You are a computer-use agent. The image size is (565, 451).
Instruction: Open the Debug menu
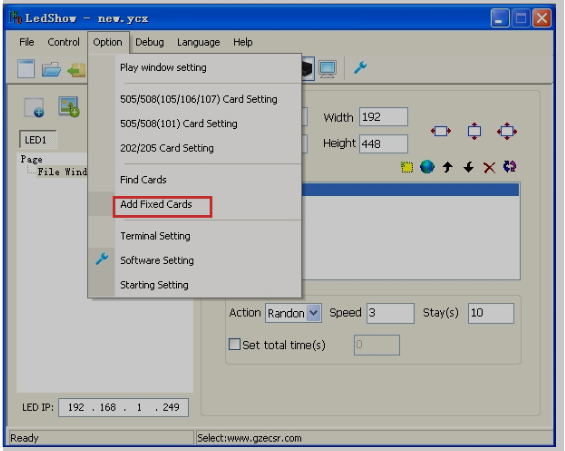pos(149,42)
